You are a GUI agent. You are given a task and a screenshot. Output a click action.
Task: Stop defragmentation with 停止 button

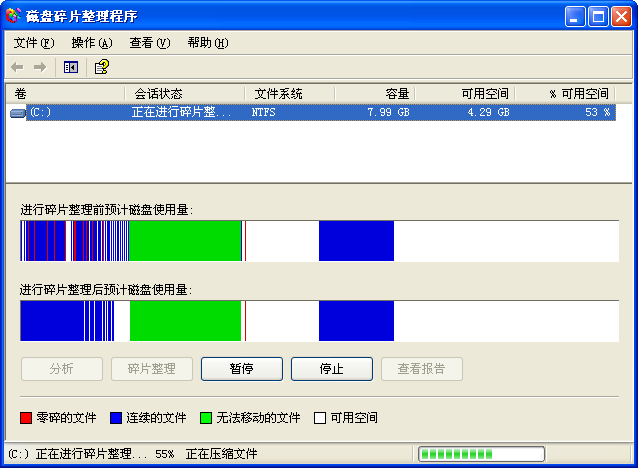tap(332, 369)
